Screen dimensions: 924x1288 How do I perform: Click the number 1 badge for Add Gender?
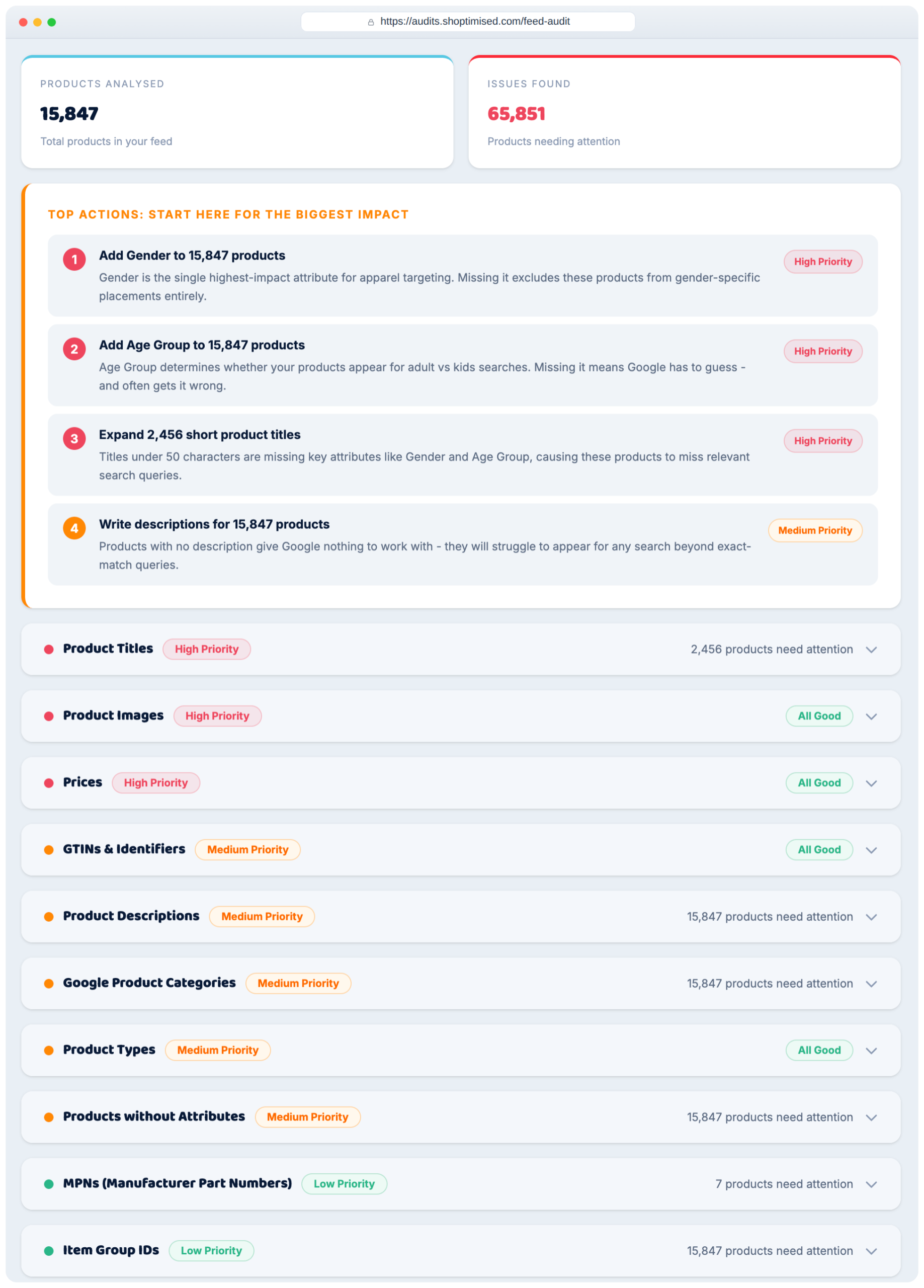[74, 260]
